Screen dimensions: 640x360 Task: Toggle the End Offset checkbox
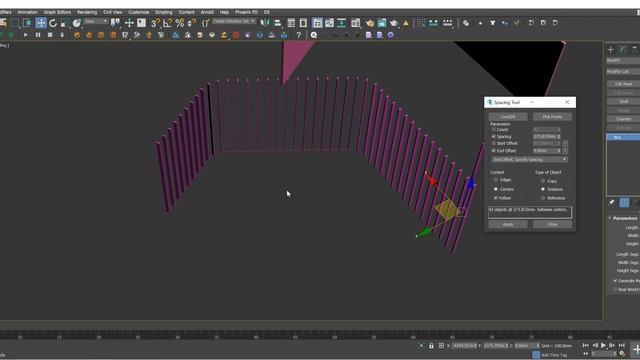click(493, 151)
